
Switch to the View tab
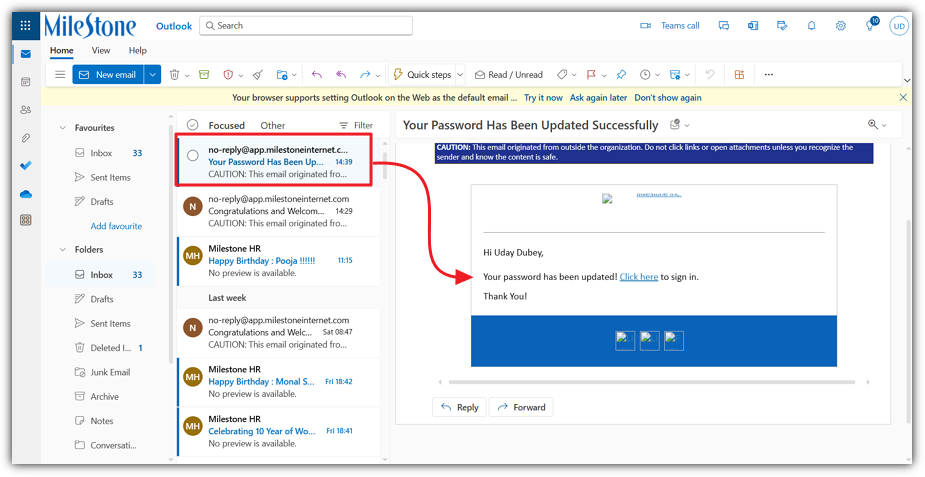(101, 51)
